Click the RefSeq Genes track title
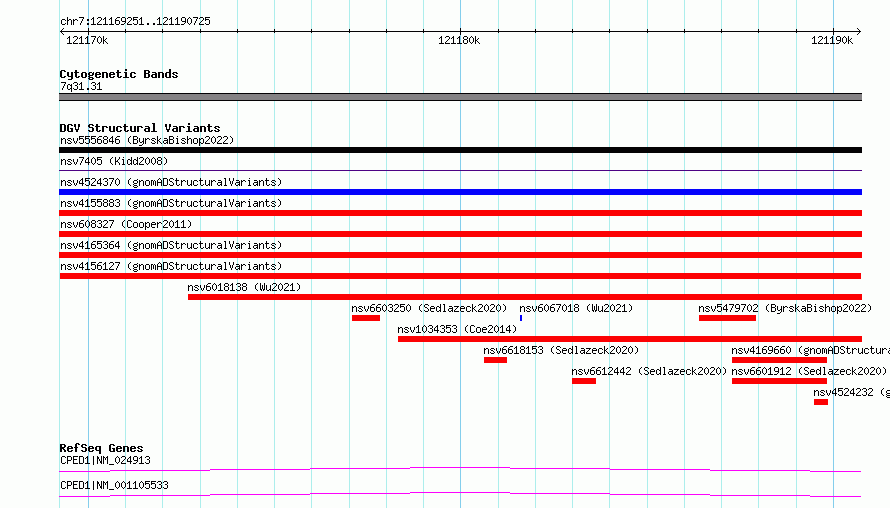This screenshot has height=508, width=890. (x=101, y=448)
